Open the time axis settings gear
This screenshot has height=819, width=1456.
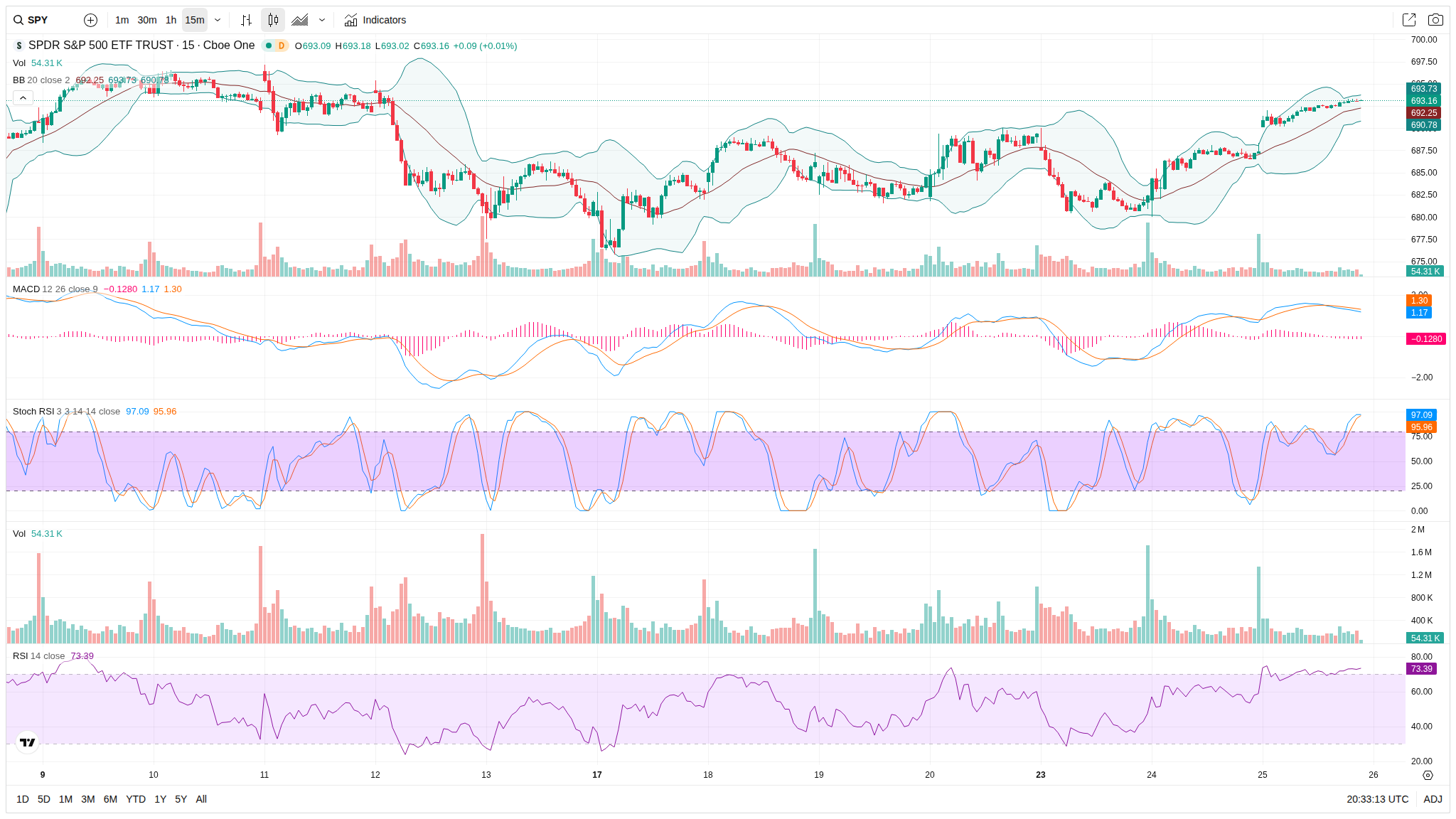click(1428, 775)
